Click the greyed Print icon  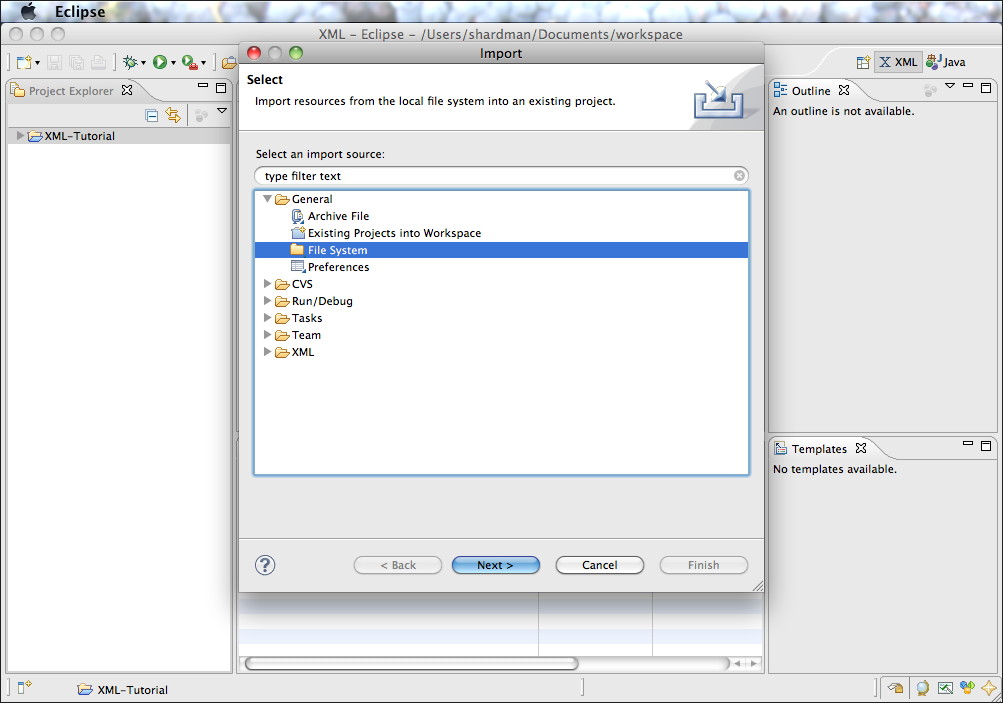[x=99, y=62]
